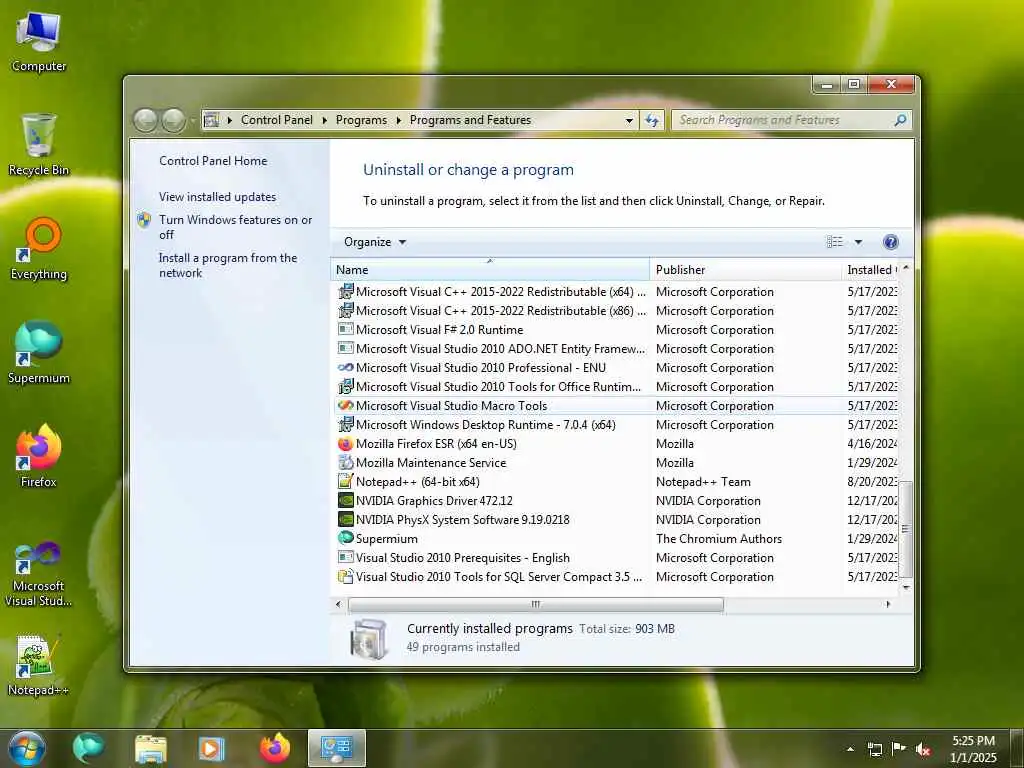Open the view options dropdown arrow
The height and width of the screenshot is (768, 1024).
click(858, 242)
